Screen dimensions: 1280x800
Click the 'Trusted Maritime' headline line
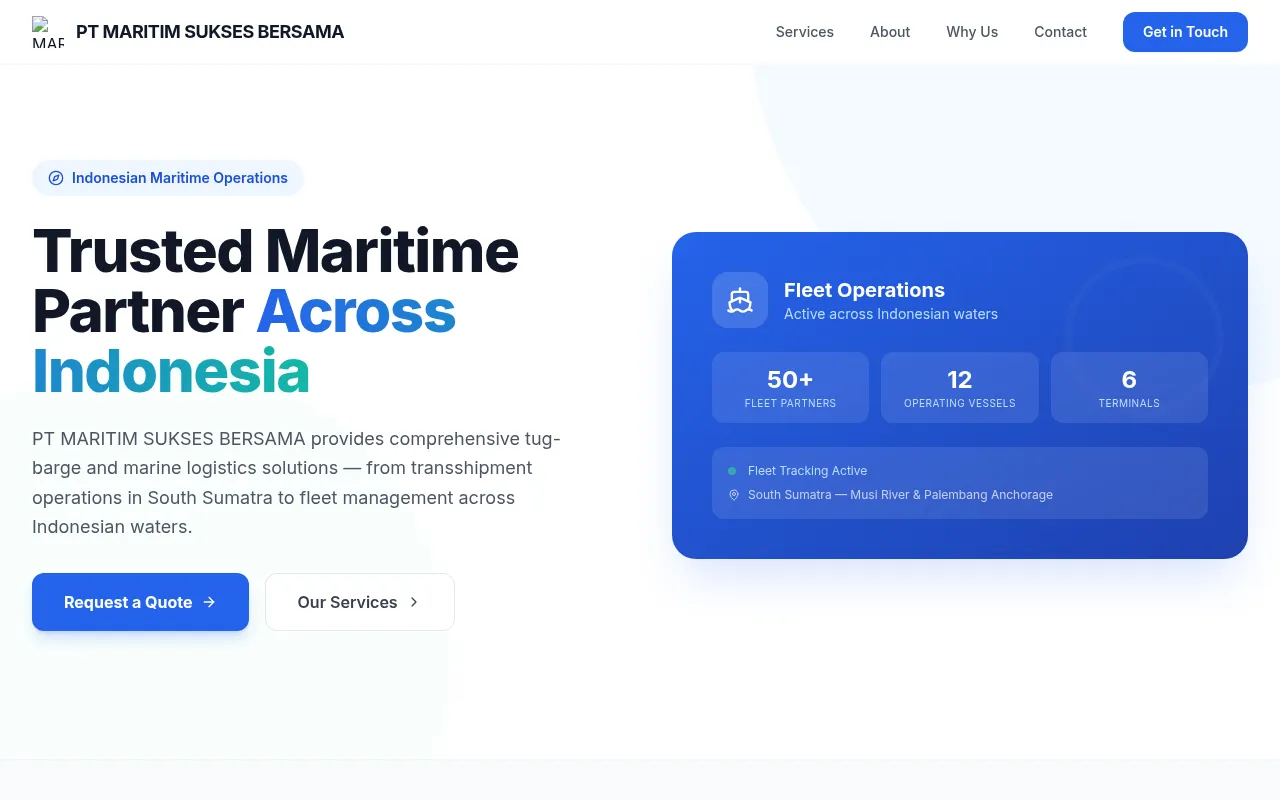pos(276,250)
